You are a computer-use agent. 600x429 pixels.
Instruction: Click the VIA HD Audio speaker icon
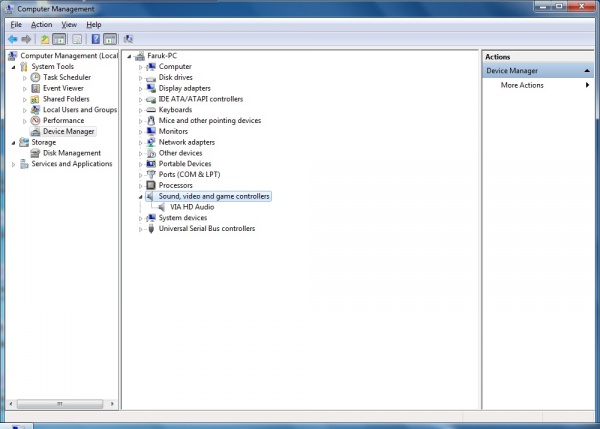click(x=162, y=207)
